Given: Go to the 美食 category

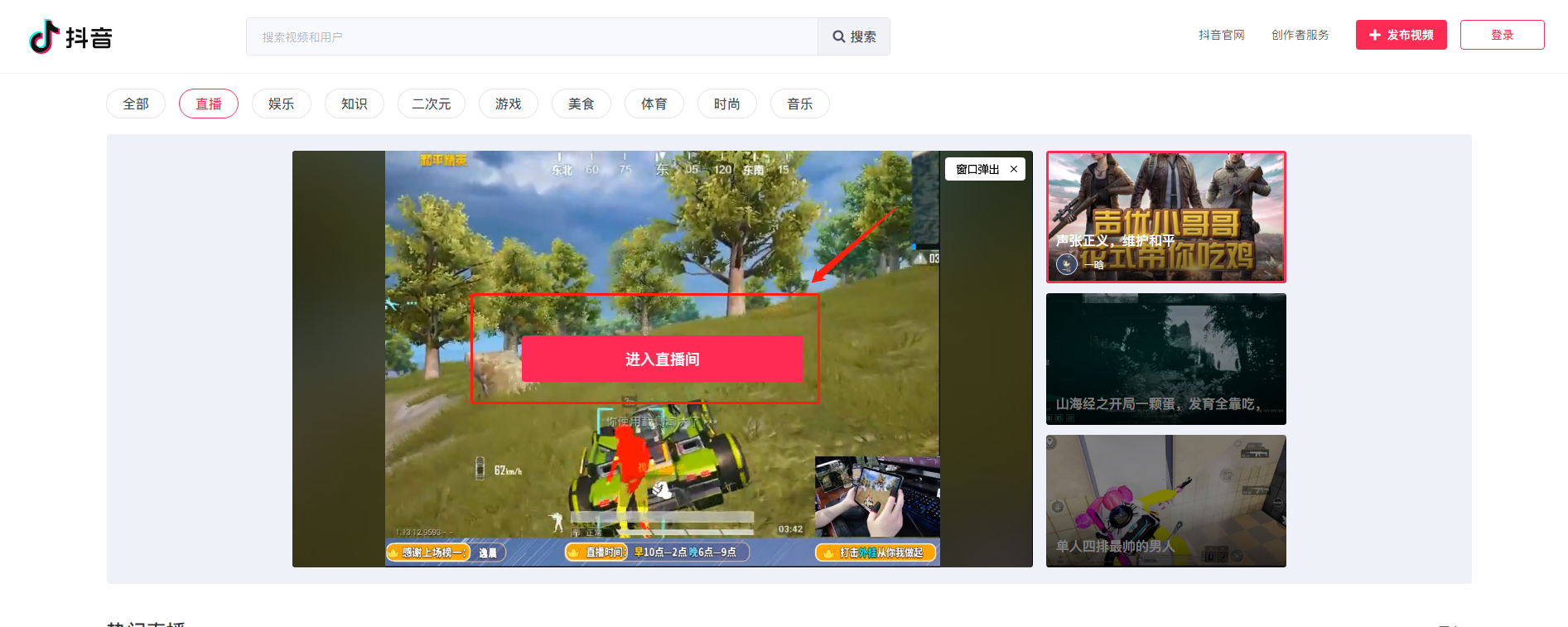Looking at the screenshot, I should [x=581, y=104].
